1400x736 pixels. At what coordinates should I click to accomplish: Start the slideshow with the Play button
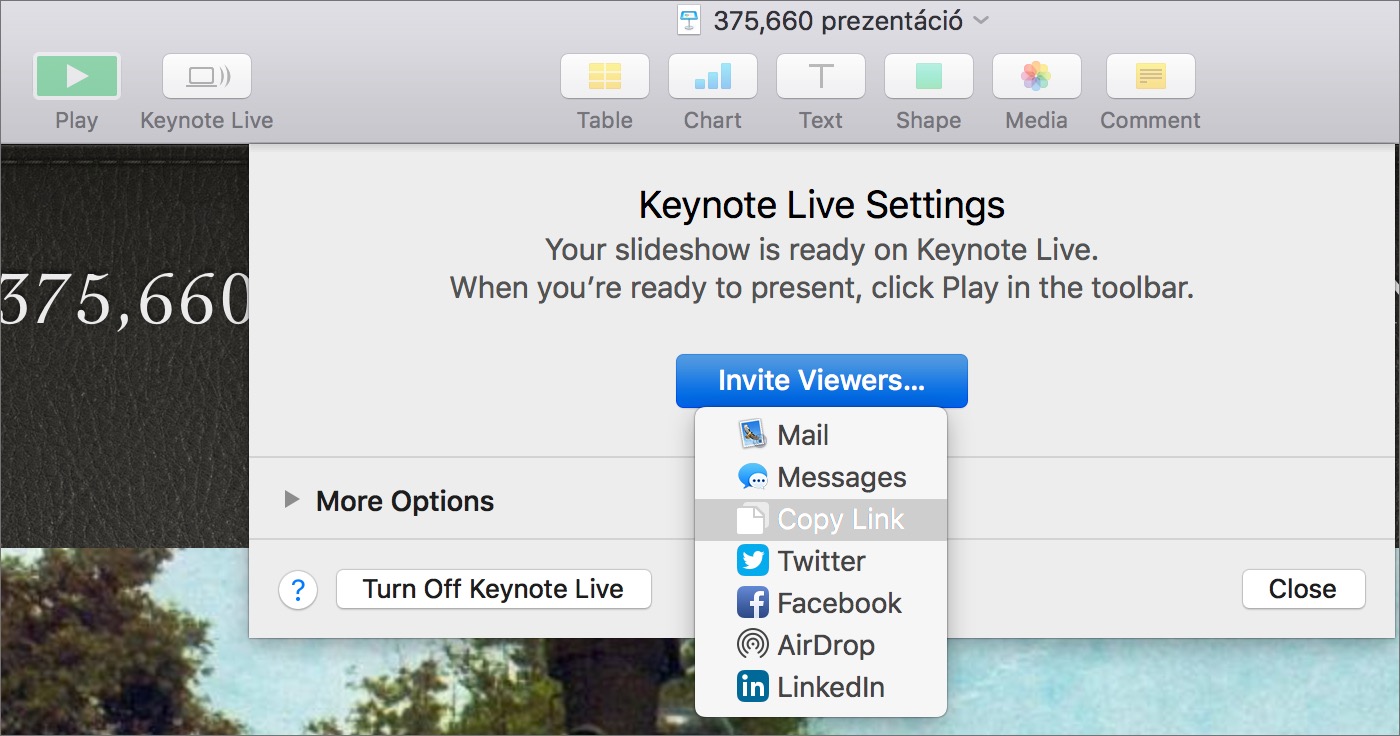pos(77,76)
